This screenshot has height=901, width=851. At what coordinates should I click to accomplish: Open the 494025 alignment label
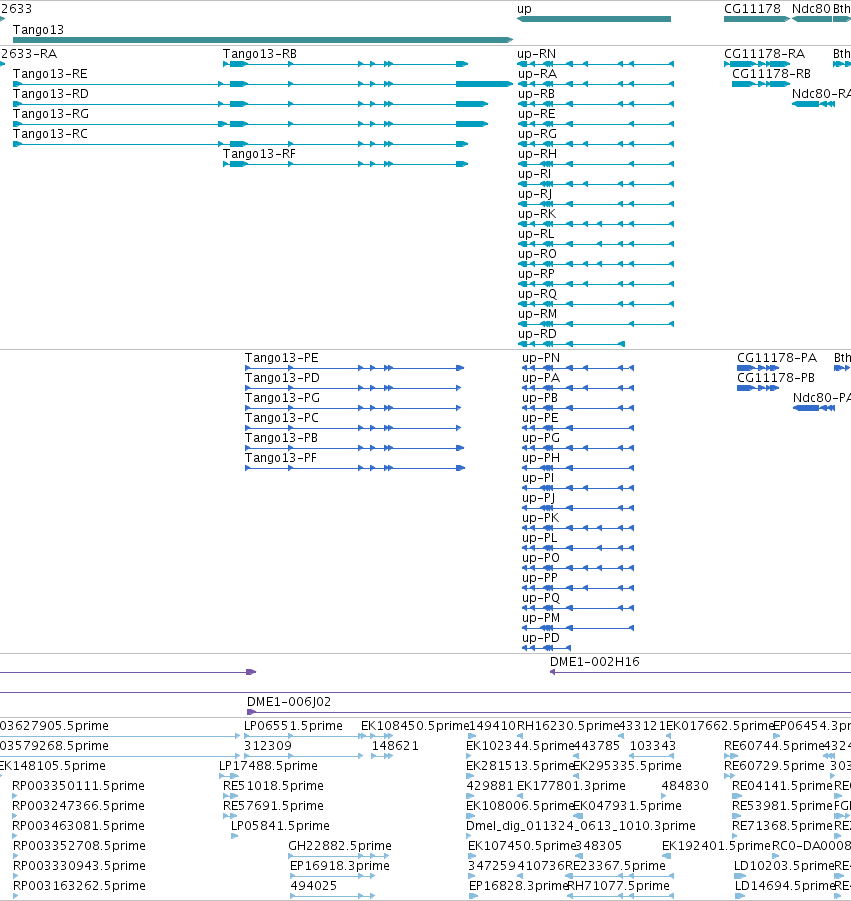click(313, 885)
